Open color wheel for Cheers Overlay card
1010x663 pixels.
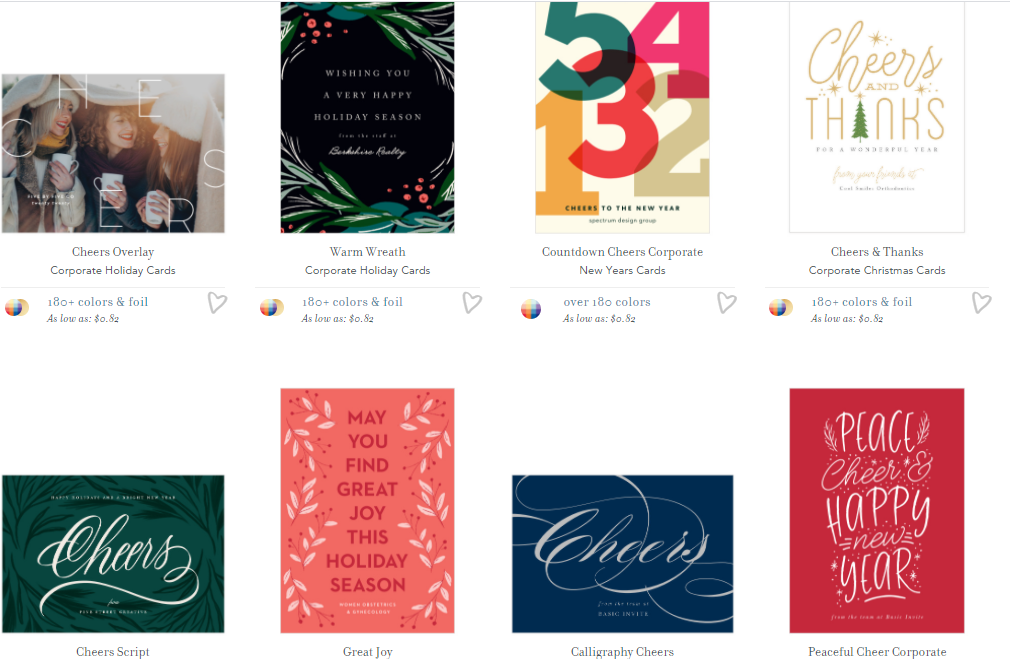click(17, 308)
